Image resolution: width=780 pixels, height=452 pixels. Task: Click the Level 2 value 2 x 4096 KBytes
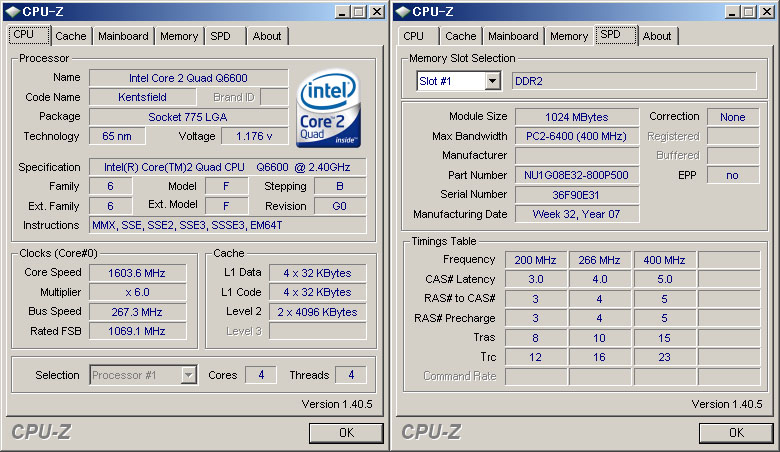(x=317, y=312)
